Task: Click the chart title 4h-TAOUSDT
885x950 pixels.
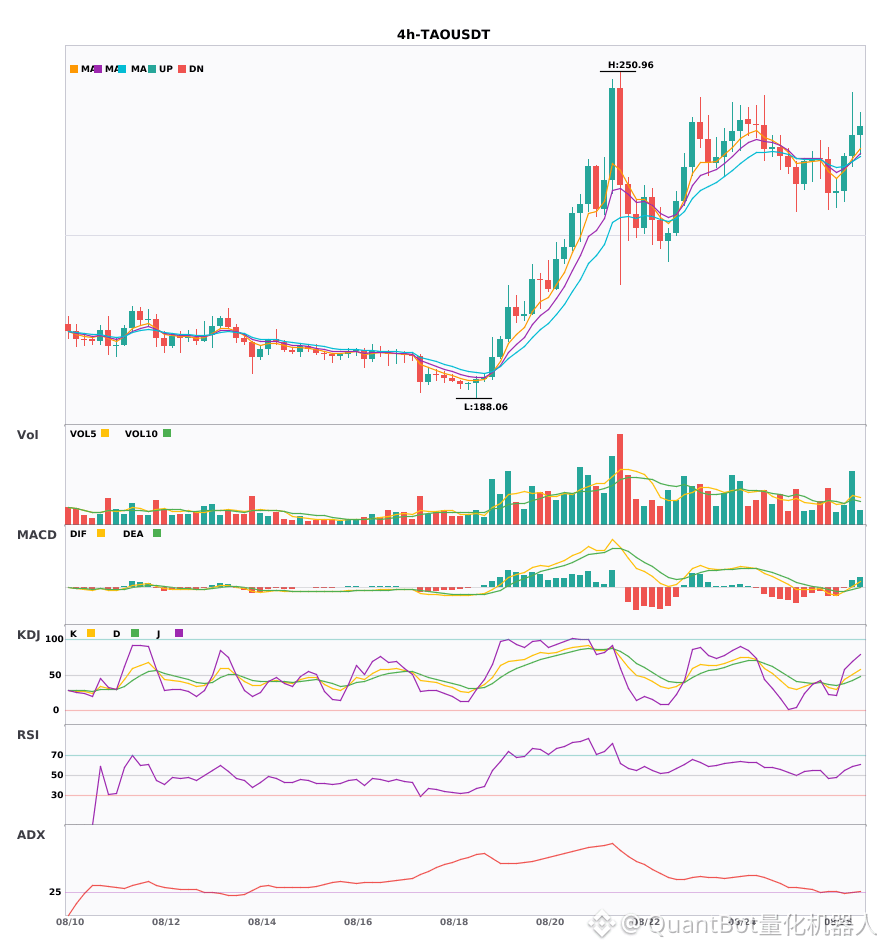Action: [x=443, y=35]
